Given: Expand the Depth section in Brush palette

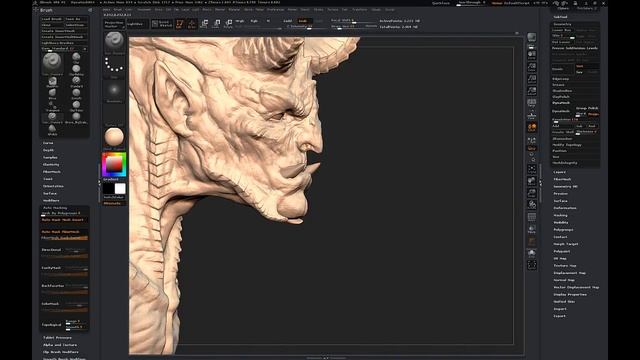Looking at the screenshot, I should point(49,150).
